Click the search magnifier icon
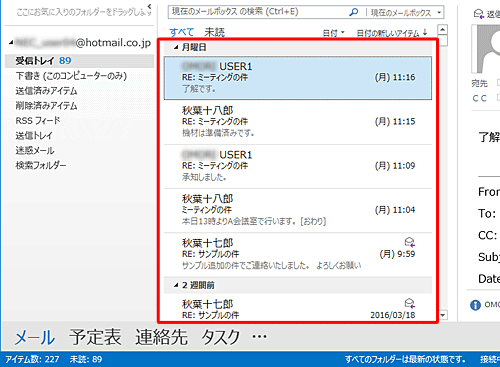Screen dimensions: 500x367 (x=353, y=12)
